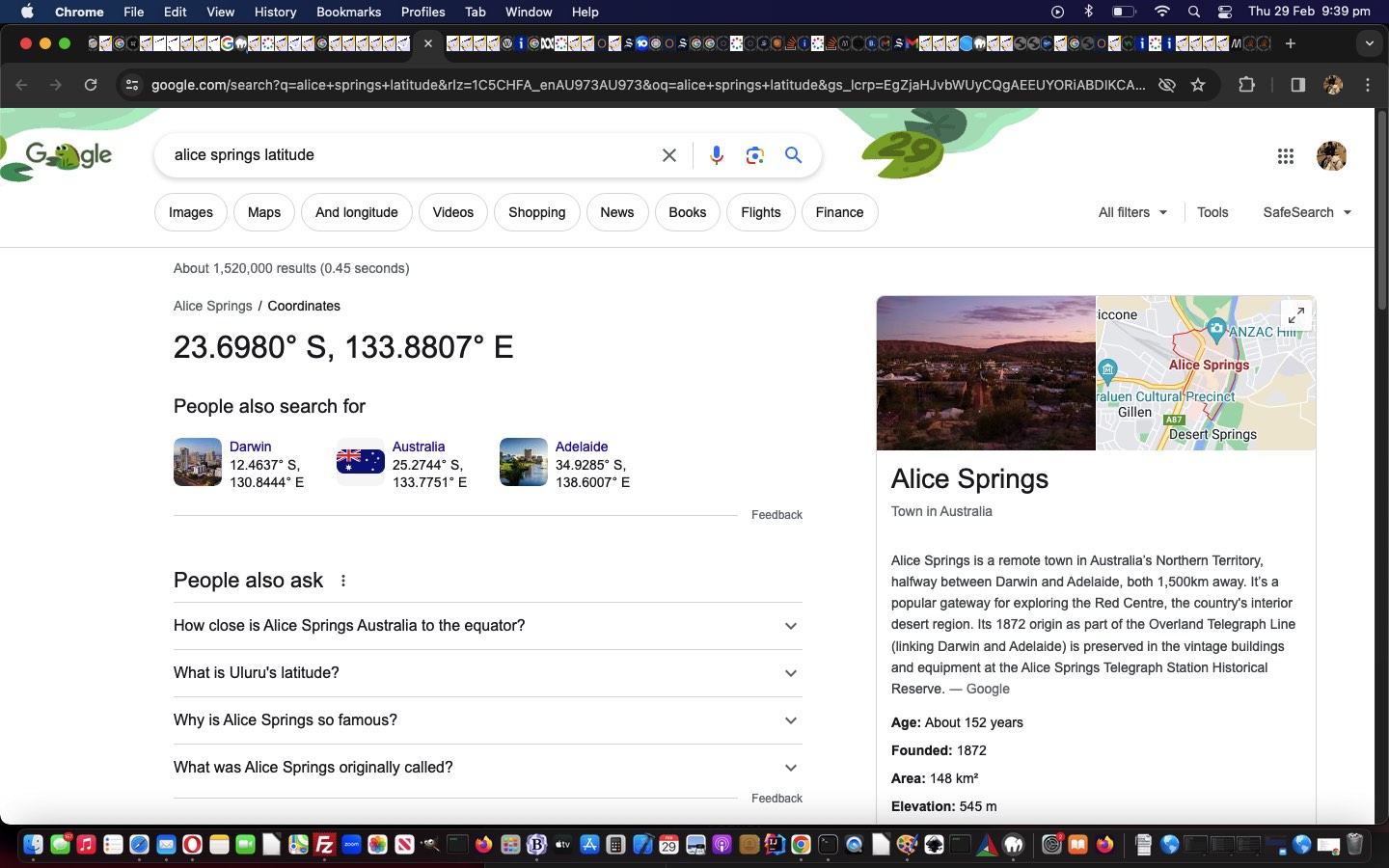Submit search with the blue magnifier icon

(793, 155)
